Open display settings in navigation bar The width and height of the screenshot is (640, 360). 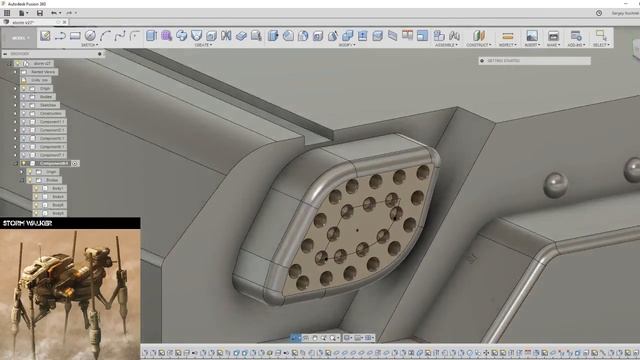pyautogui.click(x=347, y=338)
